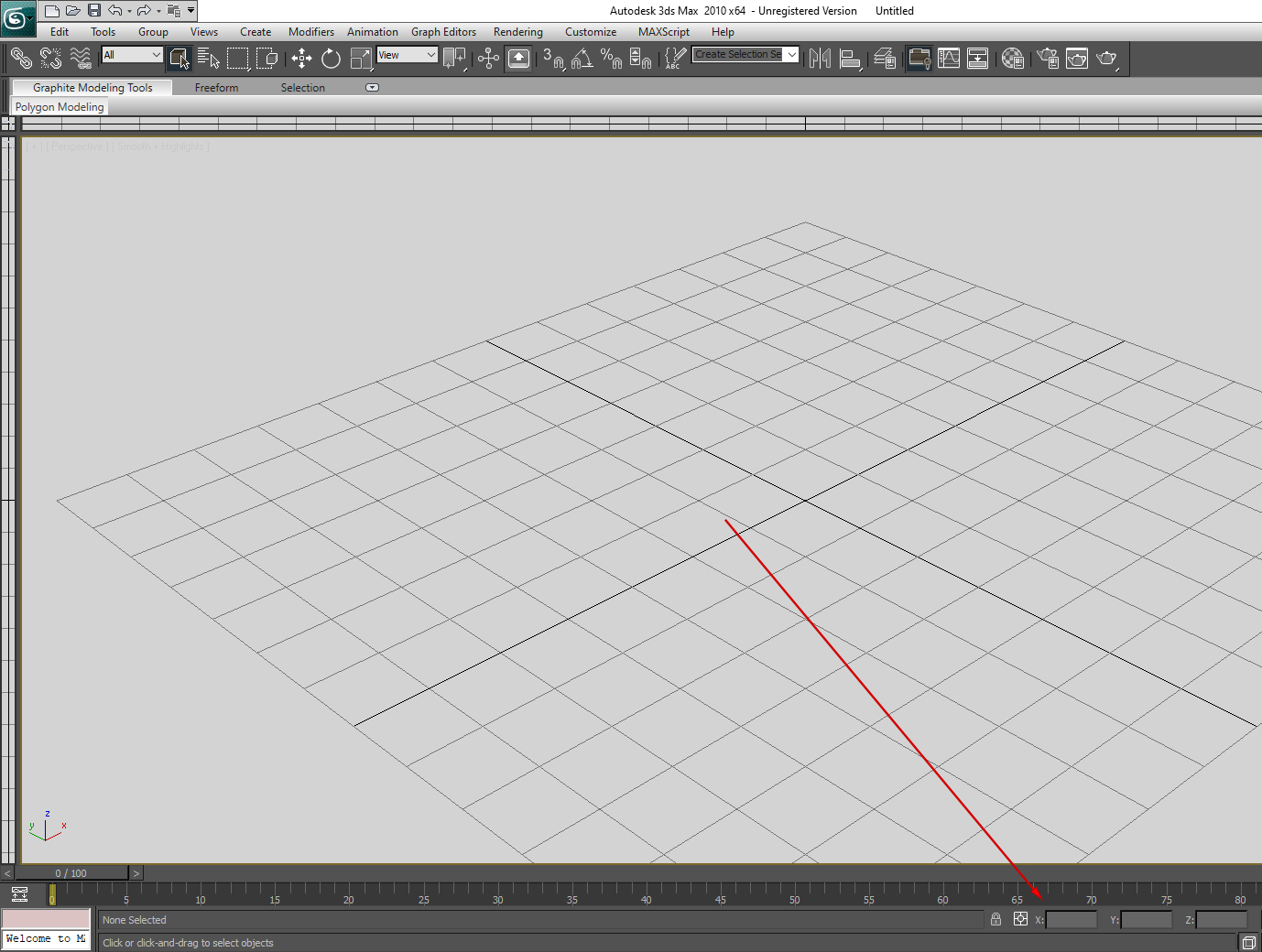This screenshot has height=952, width=1262.
Task: Open the Curve Editor icon
Action: (949, 59)
